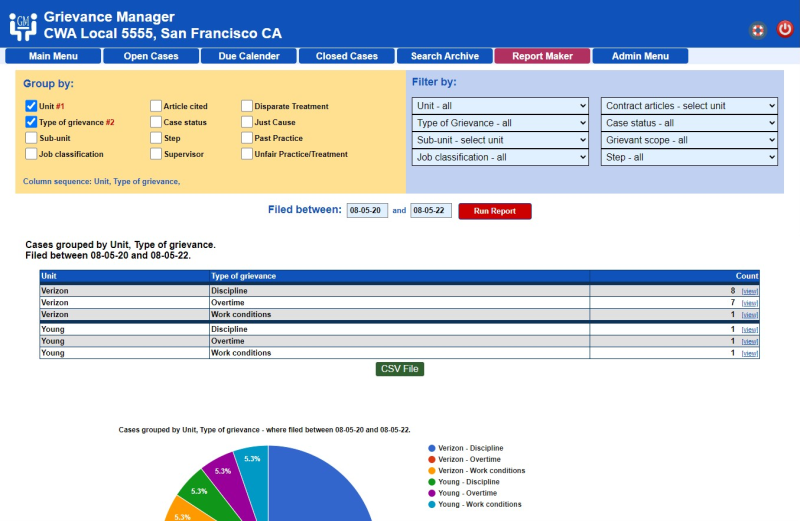Click the filed-between start date field
This screenshot has height=521, width=800.
click(367, 211)
